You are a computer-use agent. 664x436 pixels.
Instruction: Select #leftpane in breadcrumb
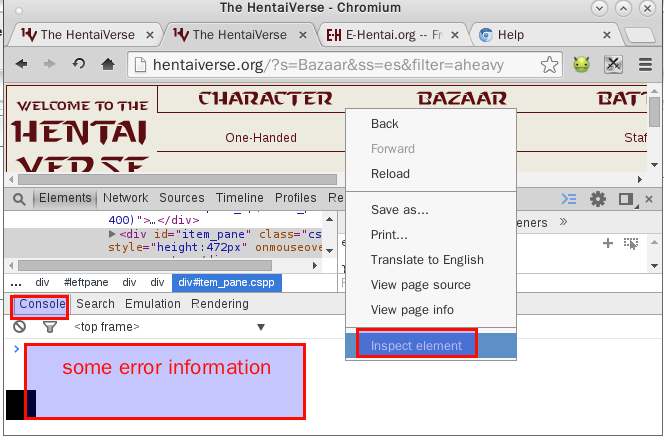[x=86, y=282]
